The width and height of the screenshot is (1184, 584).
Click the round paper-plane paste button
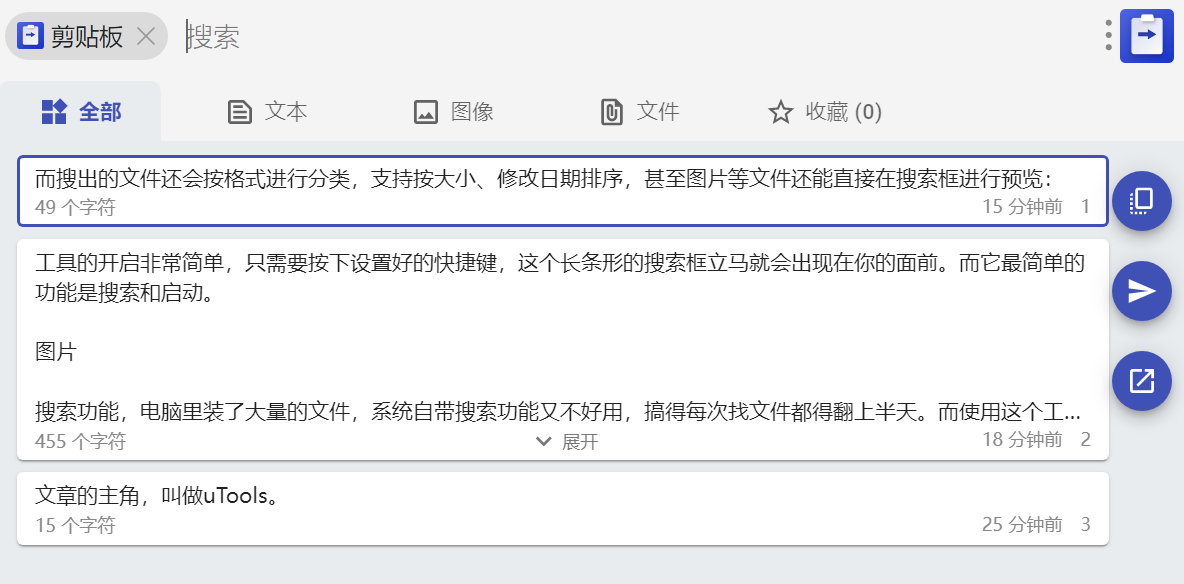coord(1142,291)
